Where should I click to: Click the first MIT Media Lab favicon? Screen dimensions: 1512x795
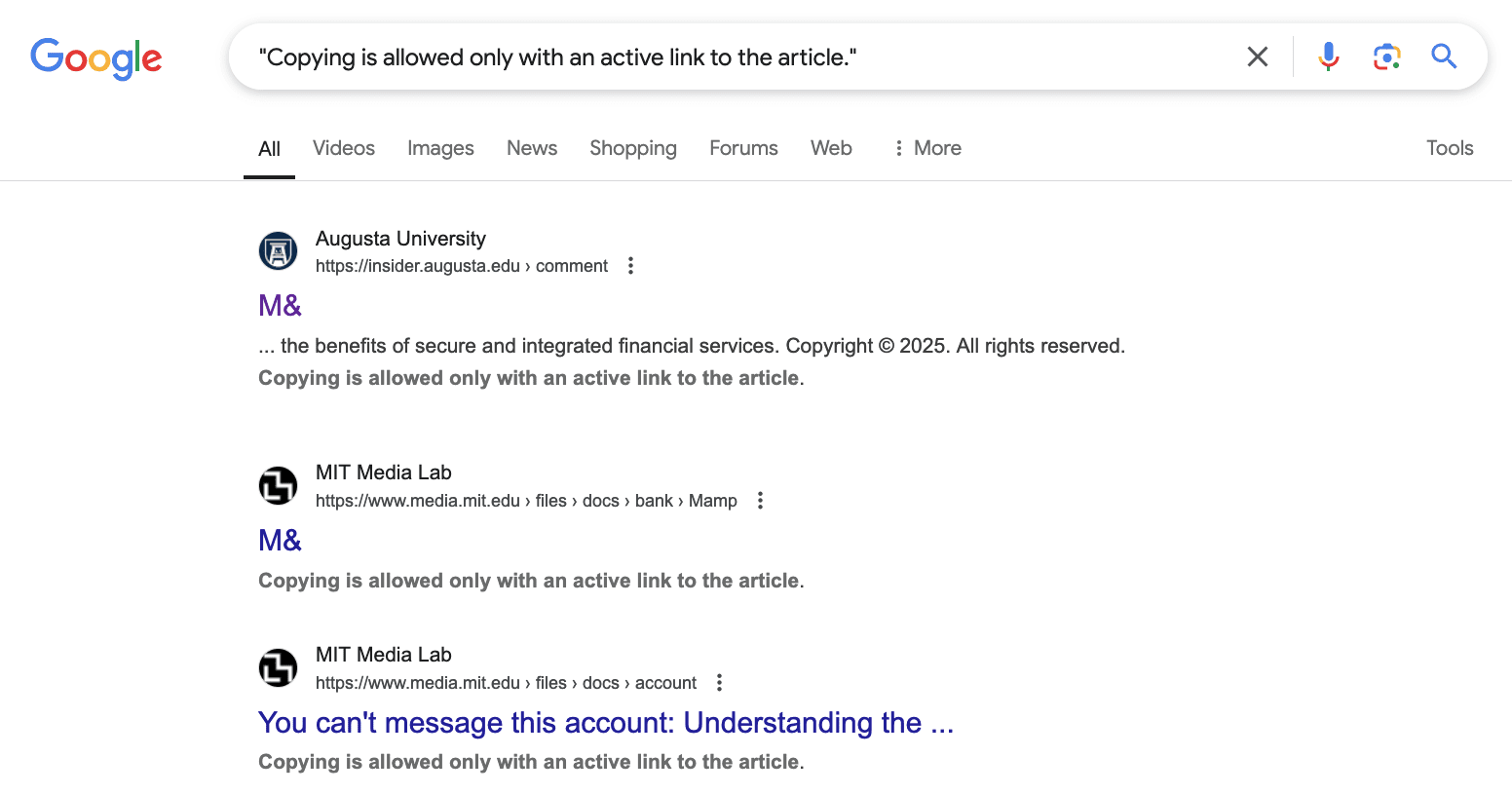pos(278,485)
